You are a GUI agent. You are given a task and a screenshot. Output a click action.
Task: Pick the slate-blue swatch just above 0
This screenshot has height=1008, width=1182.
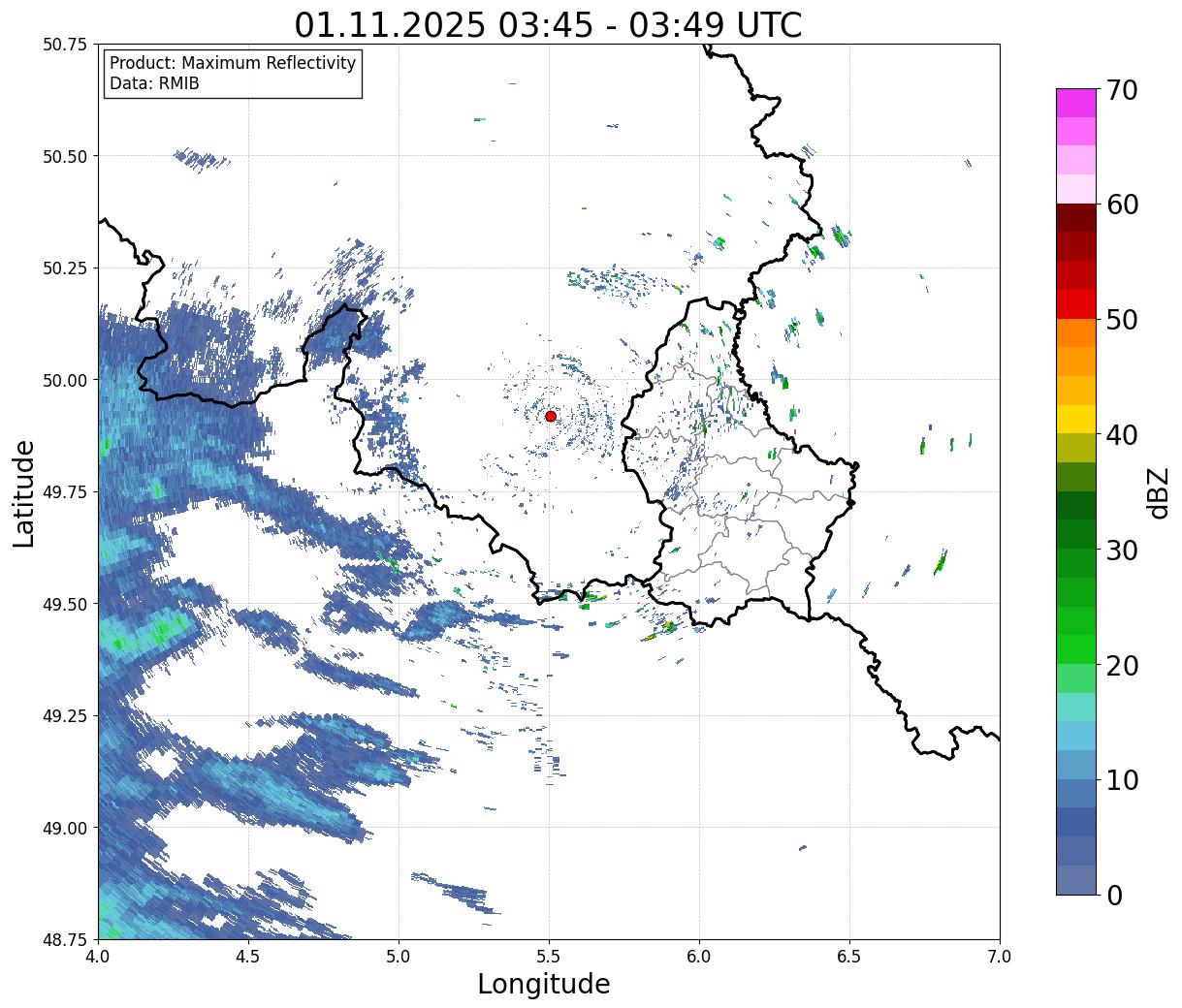(1076, 880)
